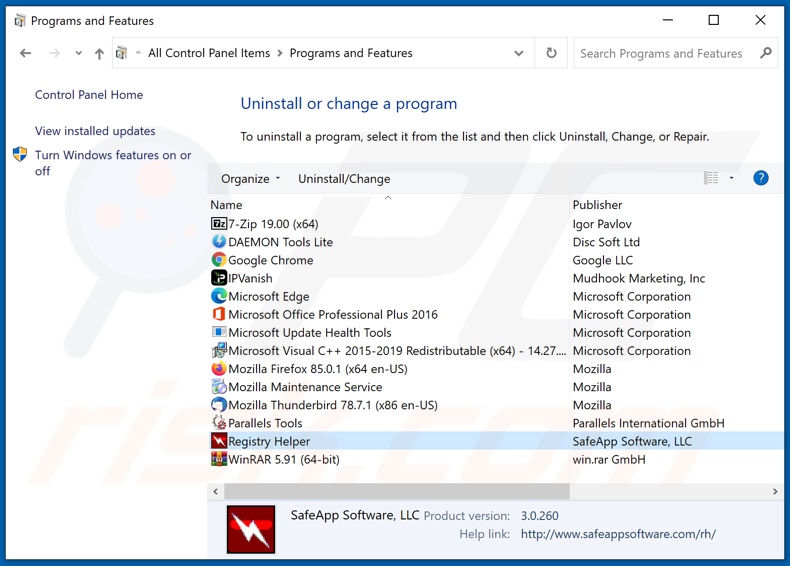
Task: Click the horizontal scrollbar thumb
Action: 397,491
